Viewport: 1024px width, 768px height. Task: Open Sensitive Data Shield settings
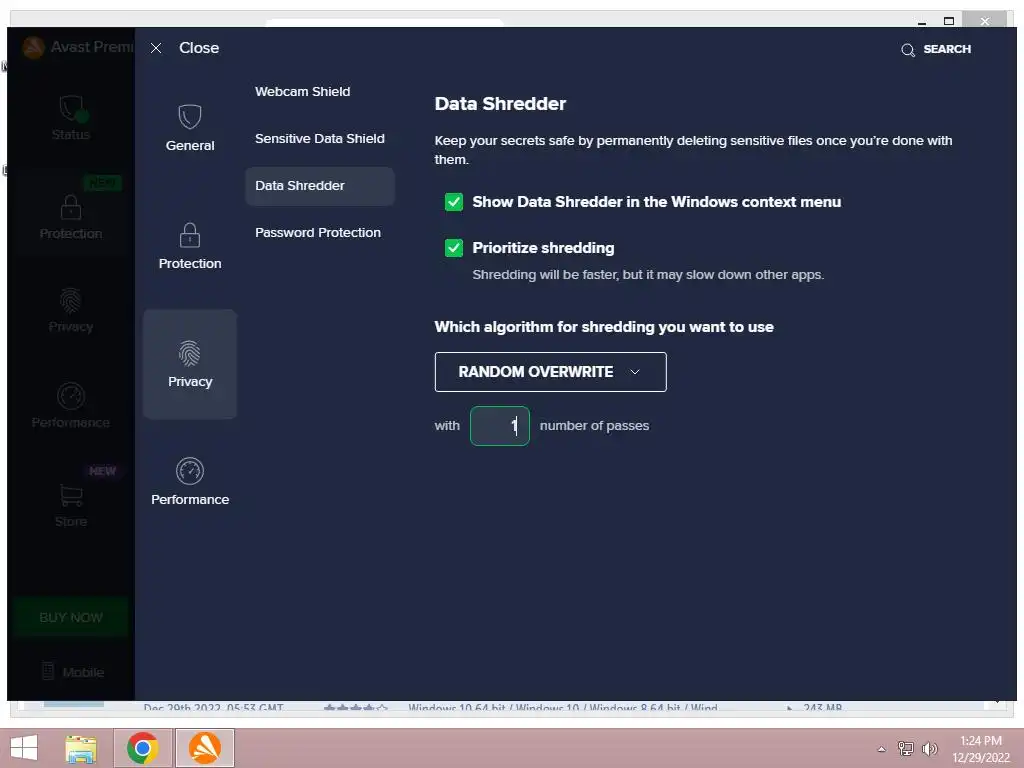319,138
